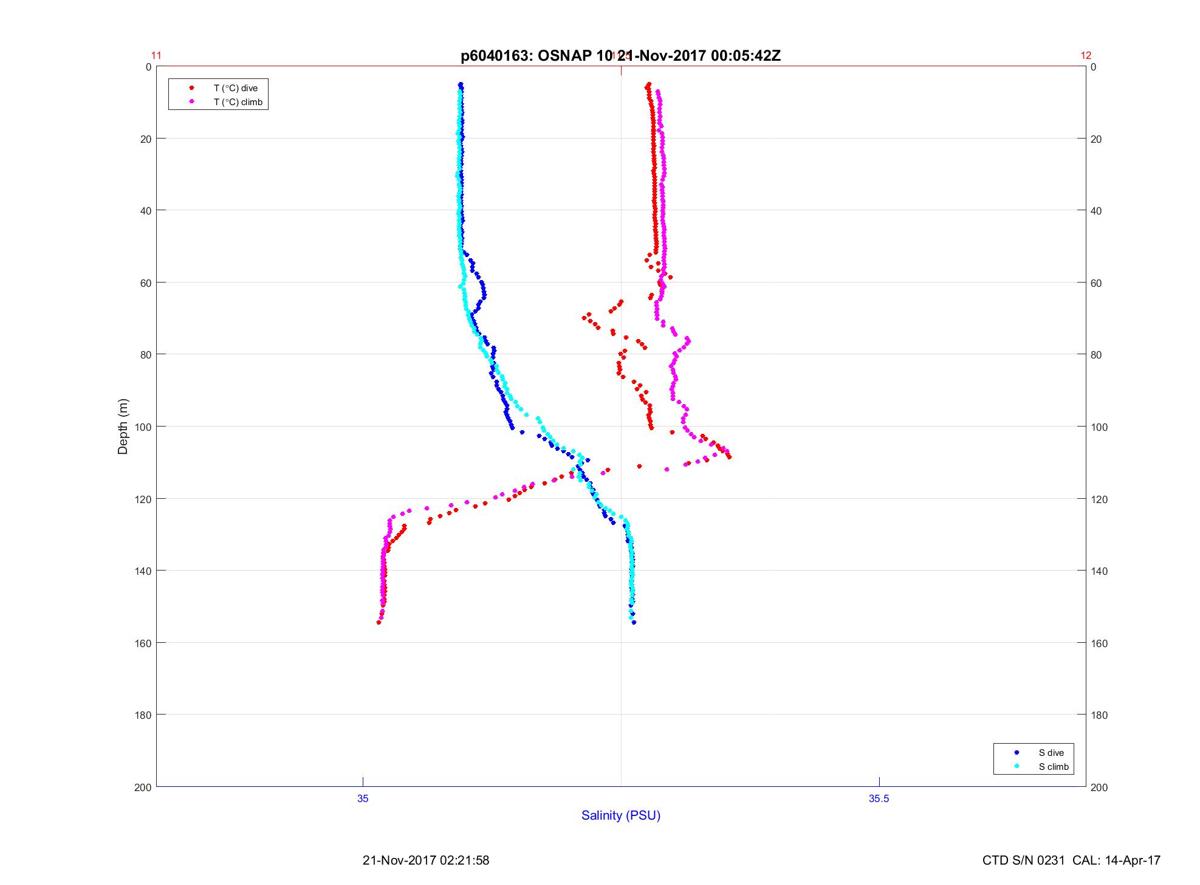Click the '180' tick on the left depth axis

(x=142, y=715)
